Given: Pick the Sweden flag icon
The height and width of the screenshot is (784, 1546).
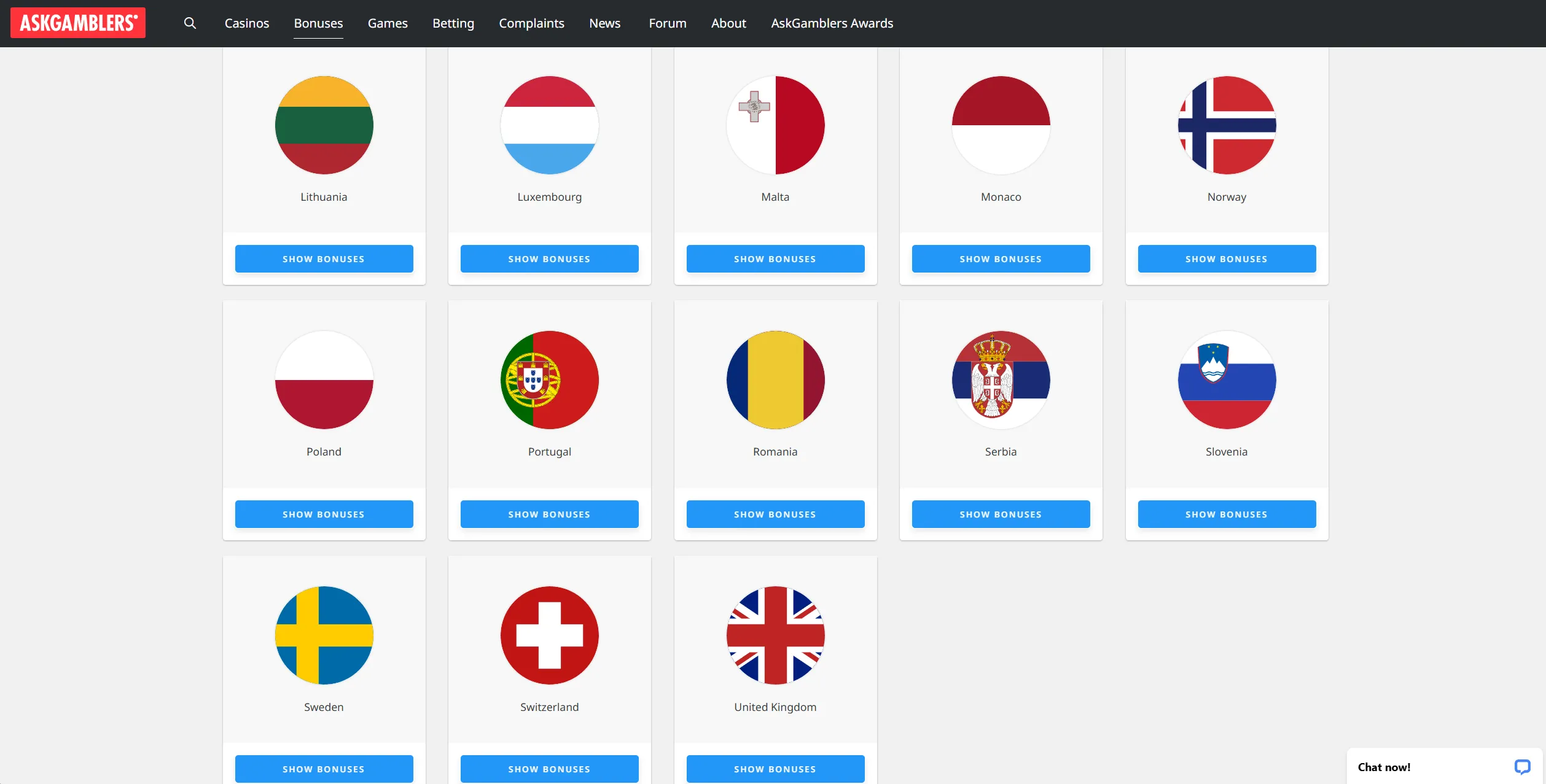Looking at the screenshot, I should click(x=324, y=635).
